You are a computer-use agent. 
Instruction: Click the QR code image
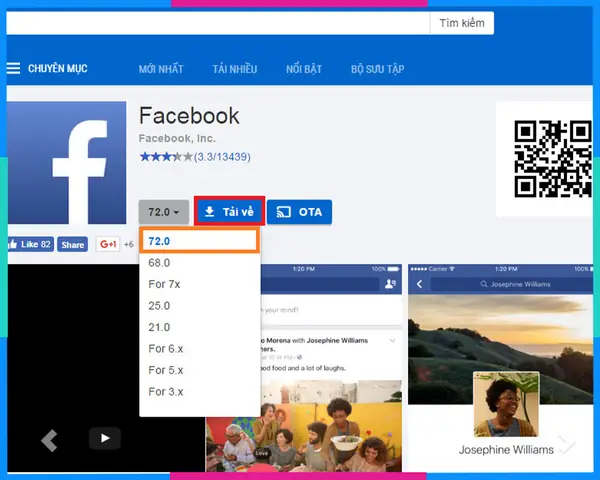click(x=553, y=159)
